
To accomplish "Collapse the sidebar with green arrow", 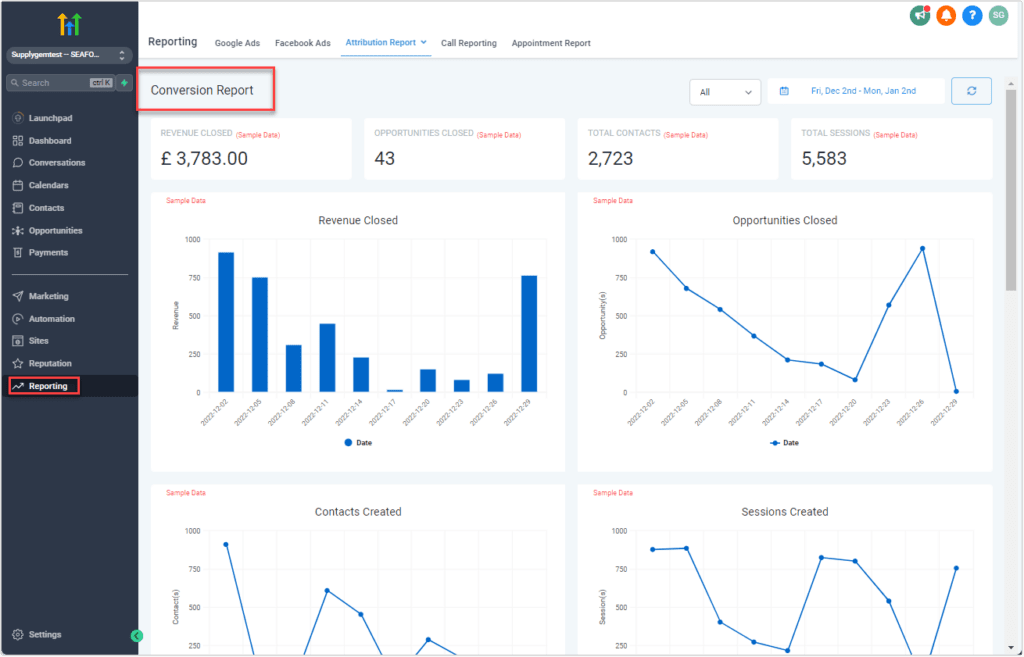I will click(137, 635).
